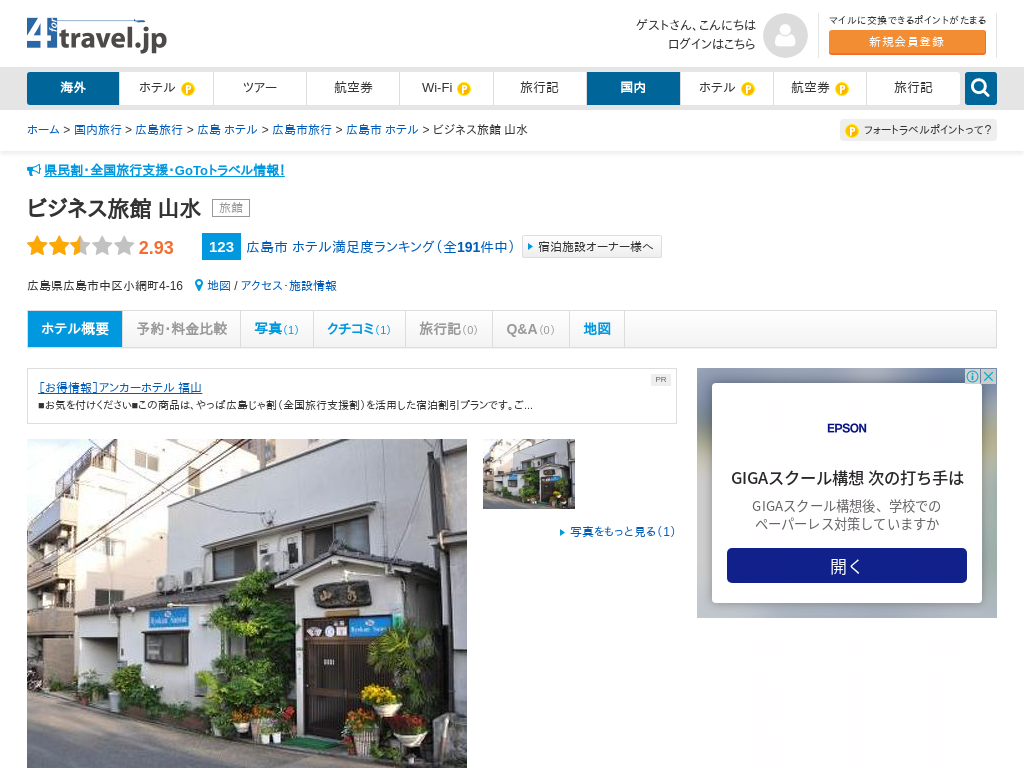The height and width of the screenshot is (768, 1024).
Task: Click the 4travel.jp logo
Action: point(97,35)
